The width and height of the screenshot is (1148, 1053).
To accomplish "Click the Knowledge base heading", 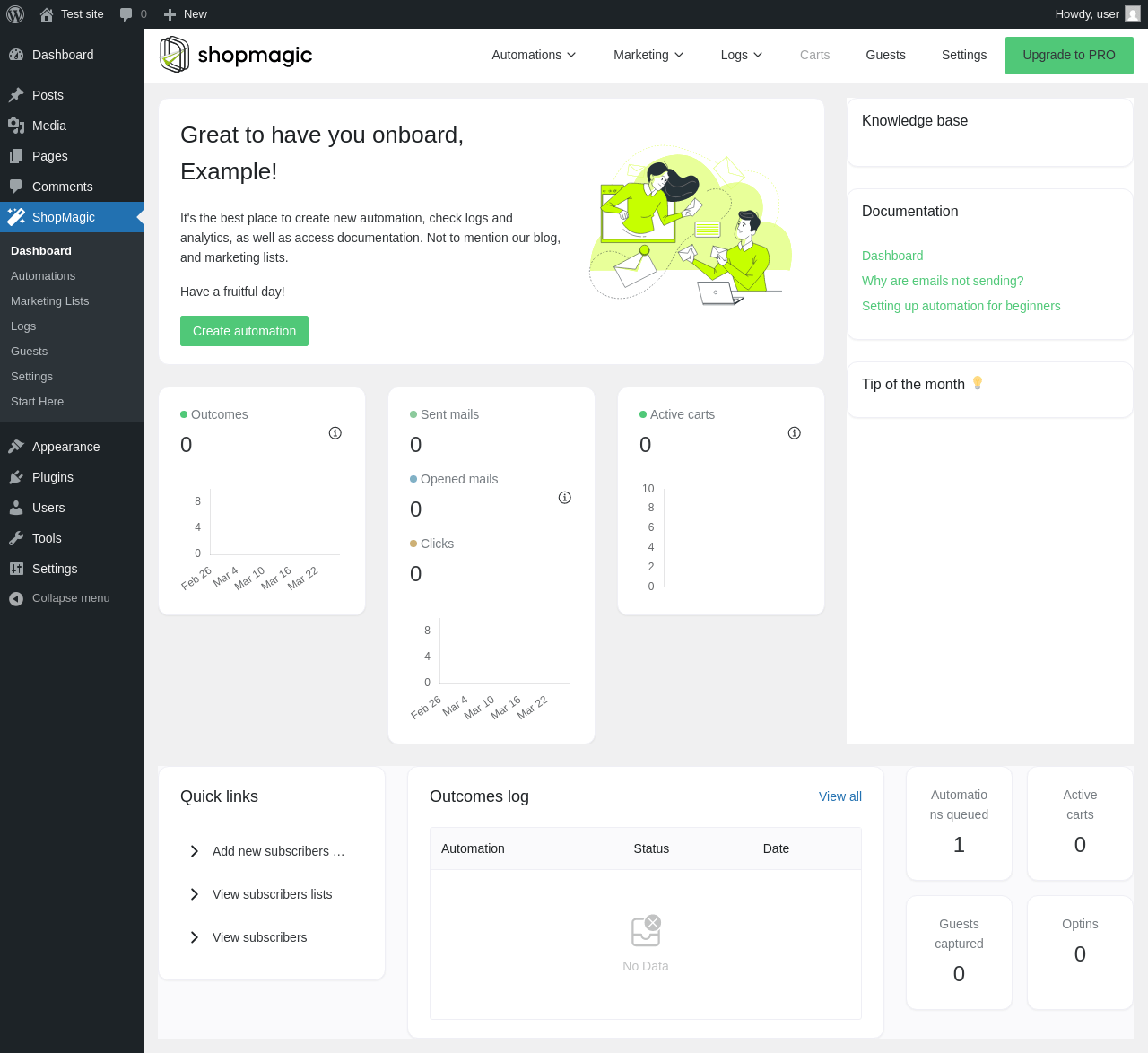I will [x=915, y=121].
